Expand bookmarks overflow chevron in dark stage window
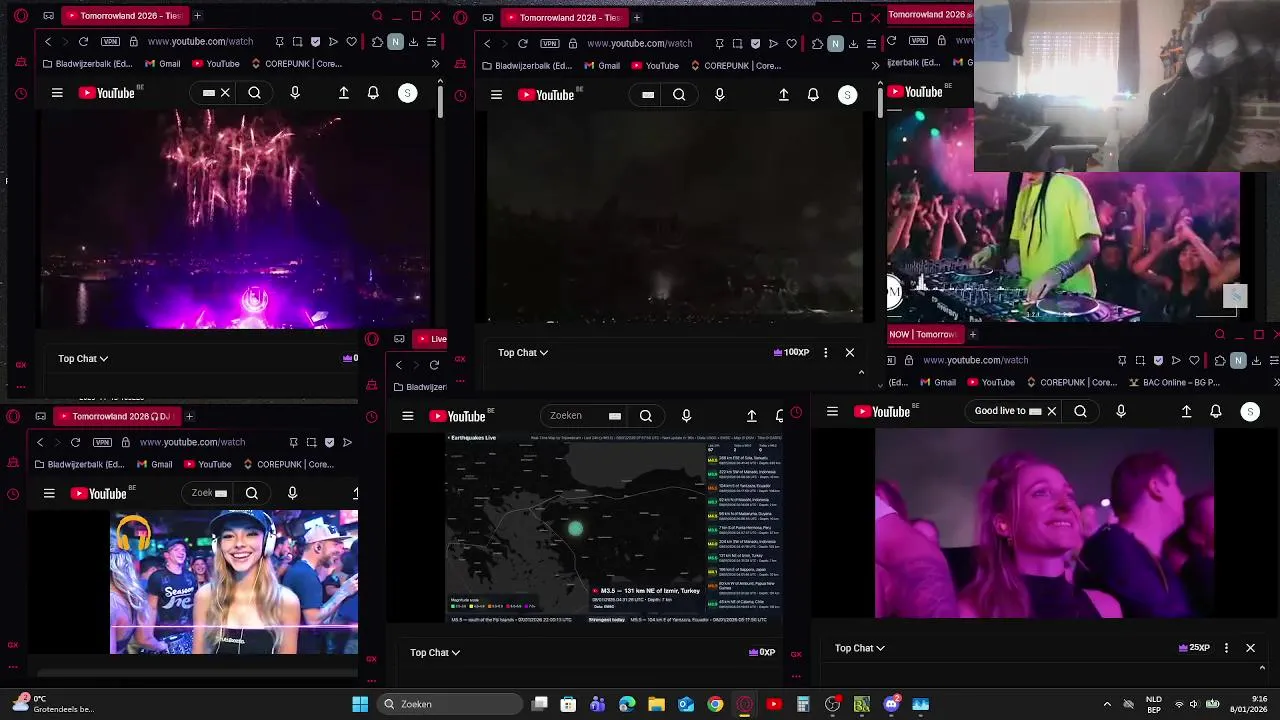This screenshot has width=1280, height=720. click(875, 66)
